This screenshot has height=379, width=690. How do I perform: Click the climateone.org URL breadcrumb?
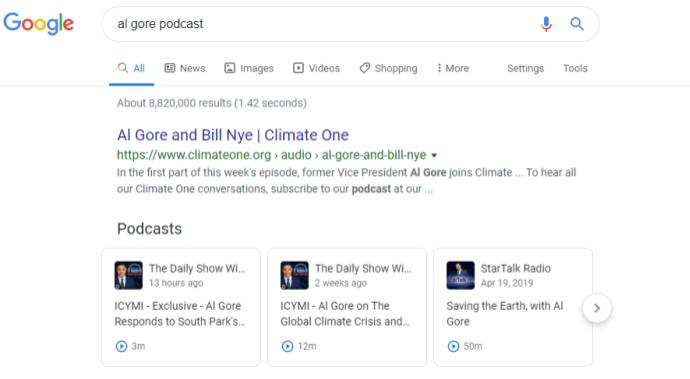pyautogui.click(x=271, y=155)
